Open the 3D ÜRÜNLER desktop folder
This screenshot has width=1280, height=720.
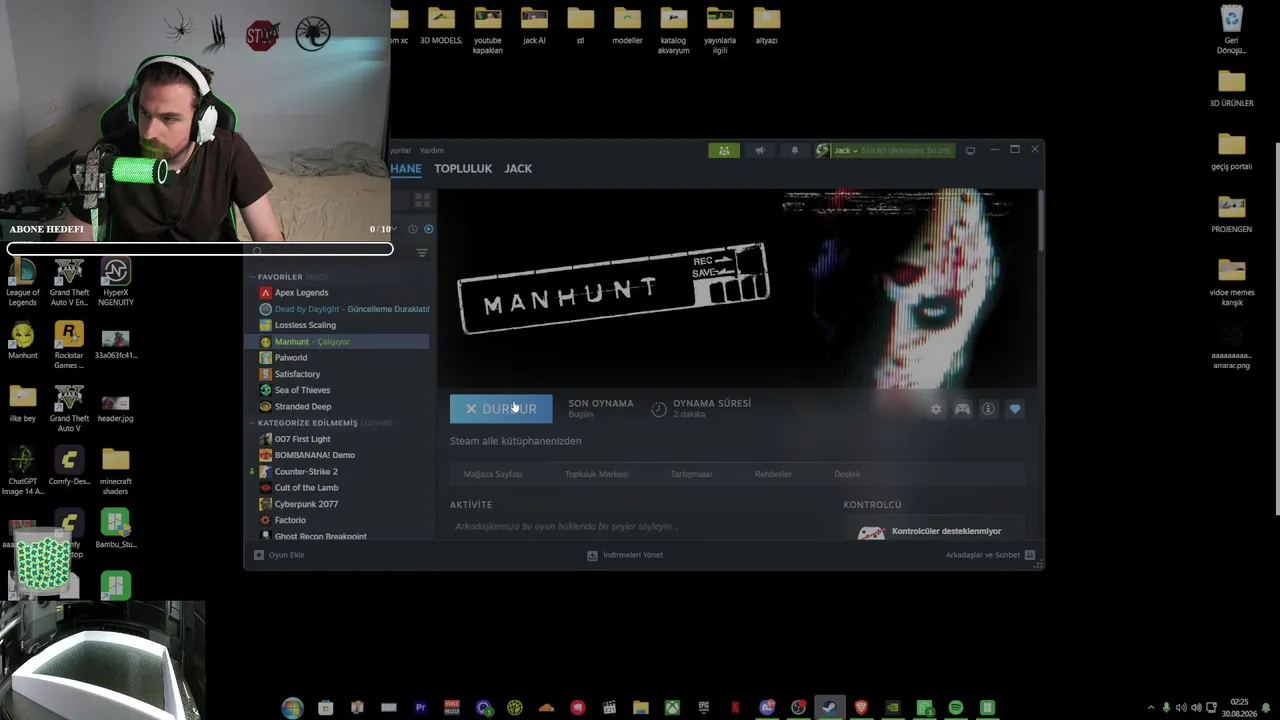(1232, 88)
